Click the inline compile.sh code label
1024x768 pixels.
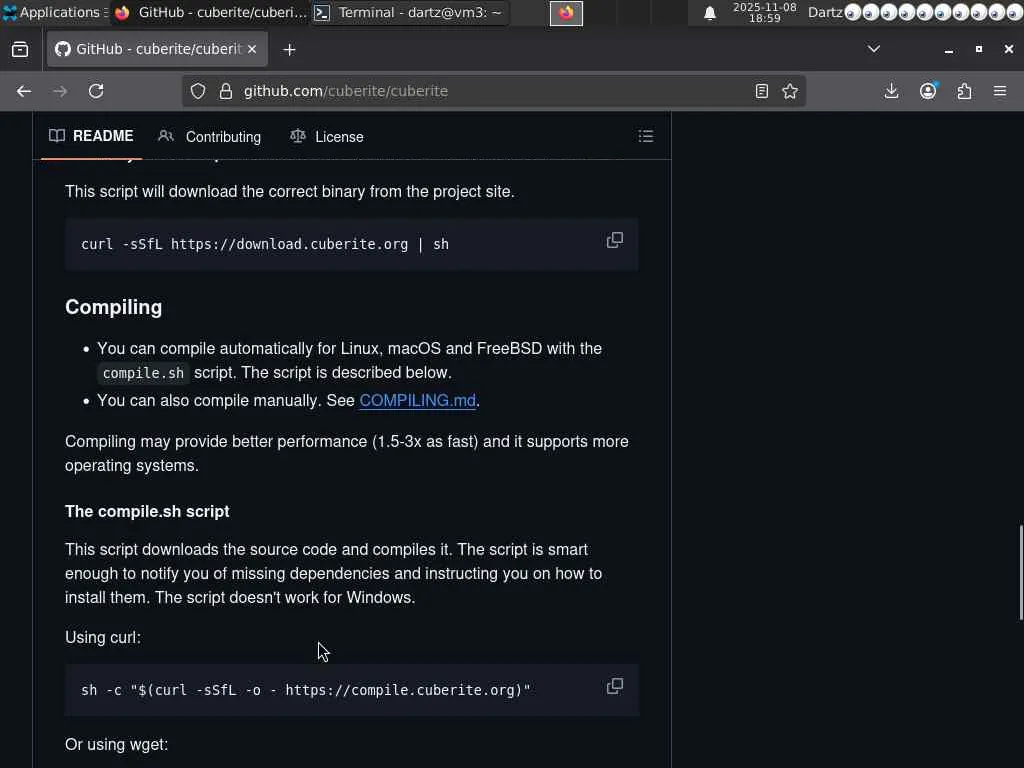coord(143,373)
